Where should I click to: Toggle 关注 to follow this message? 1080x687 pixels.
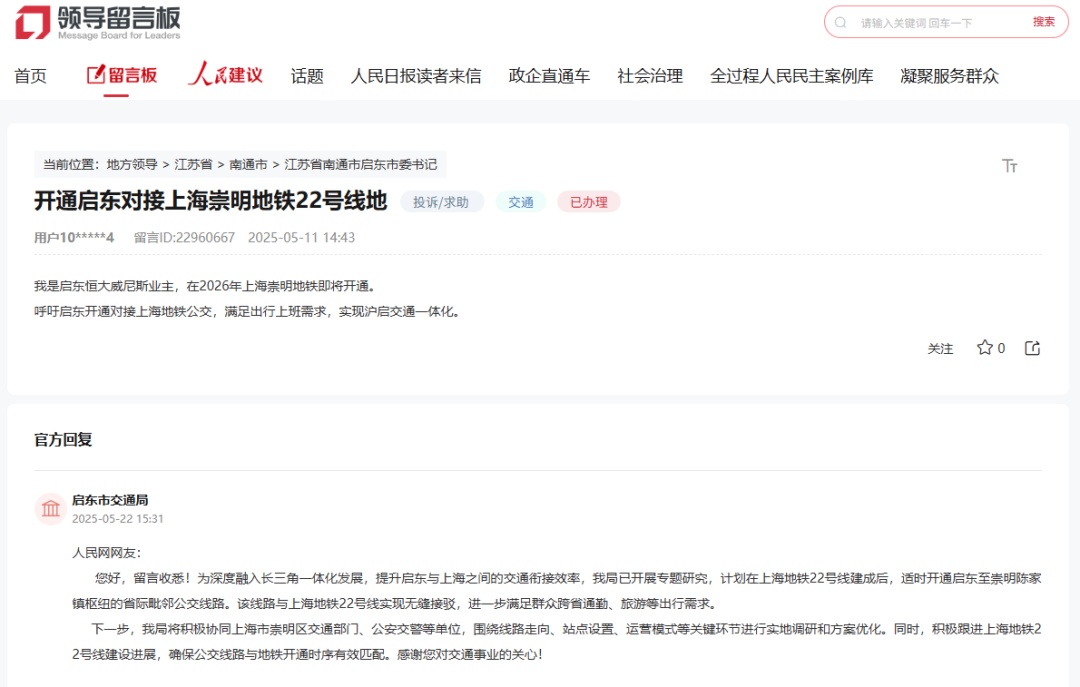(x=940, y=349)
